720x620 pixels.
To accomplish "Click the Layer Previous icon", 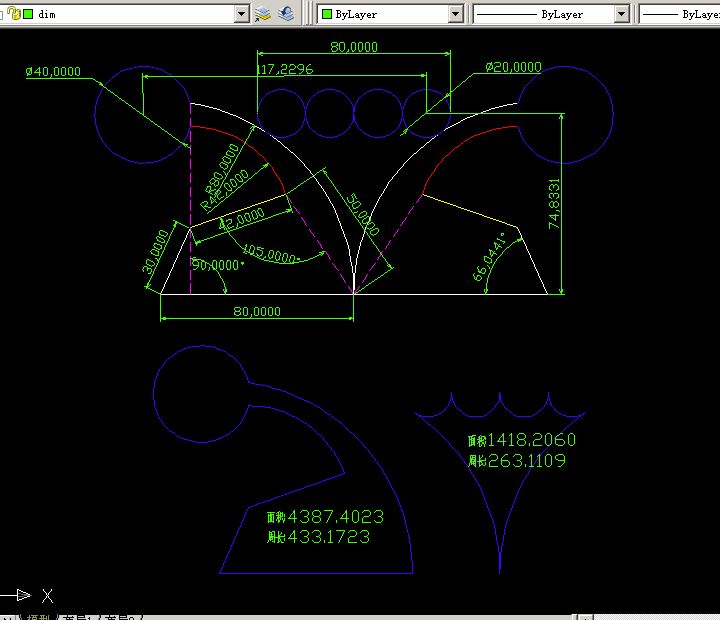I will coord(286,14).
